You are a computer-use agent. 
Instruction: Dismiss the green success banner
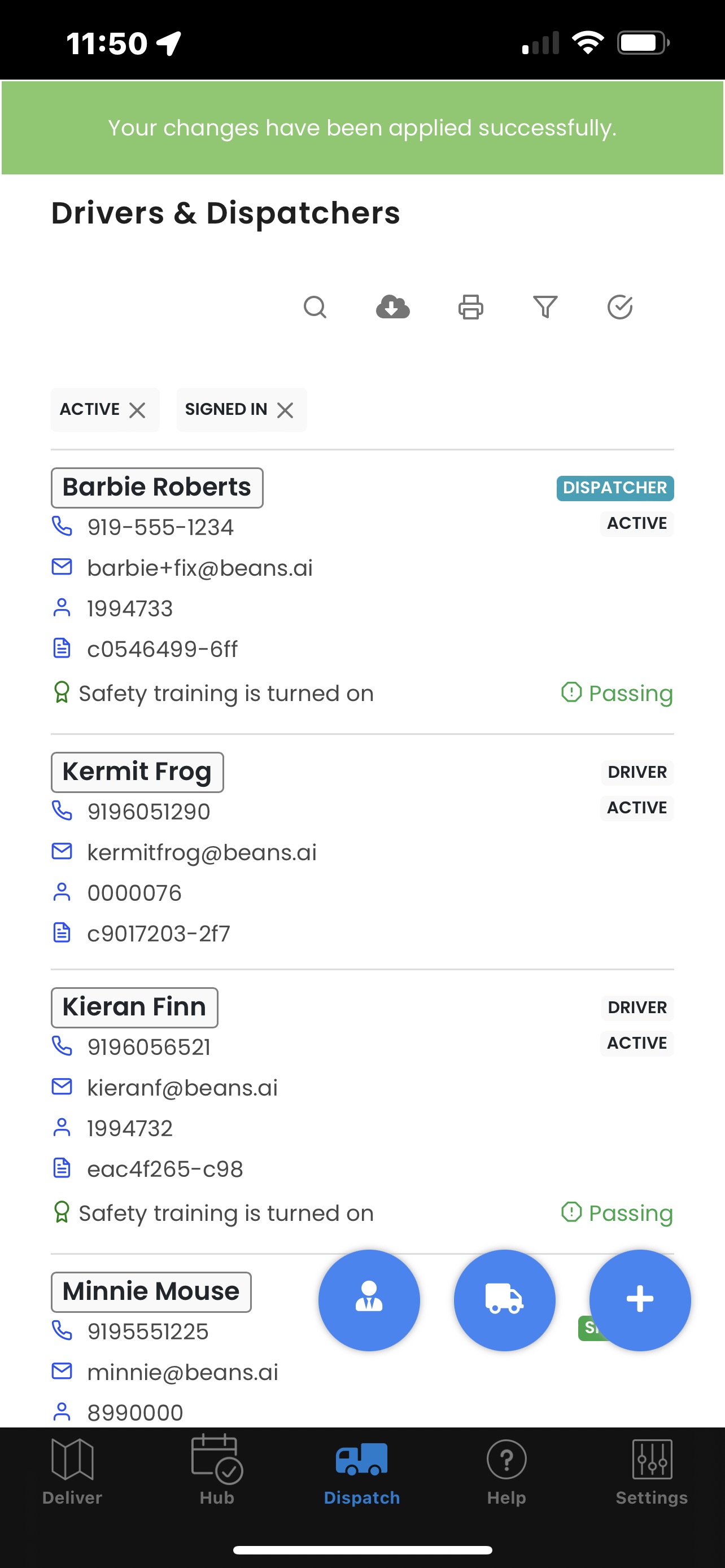coord(362,128)
